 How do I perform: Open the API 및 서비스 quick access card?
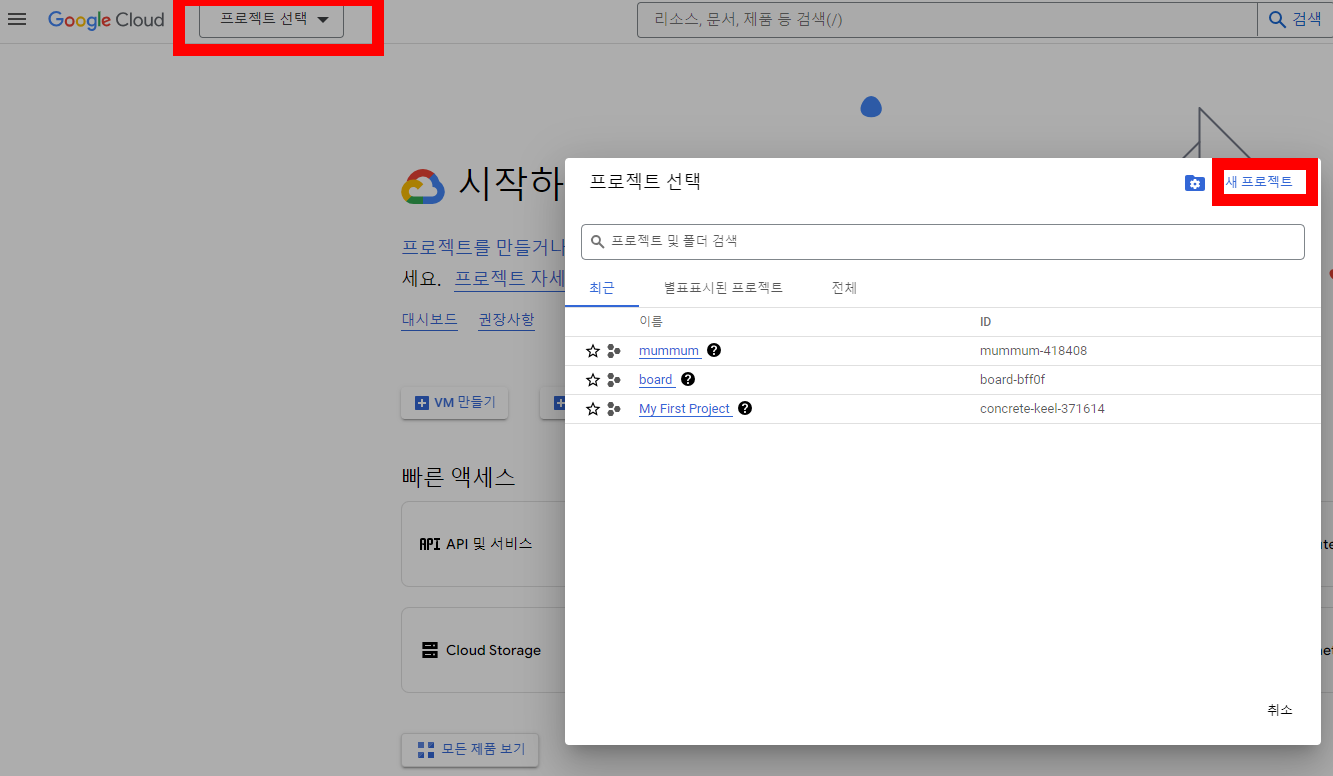pyautogui.click(x=484, y=544)
